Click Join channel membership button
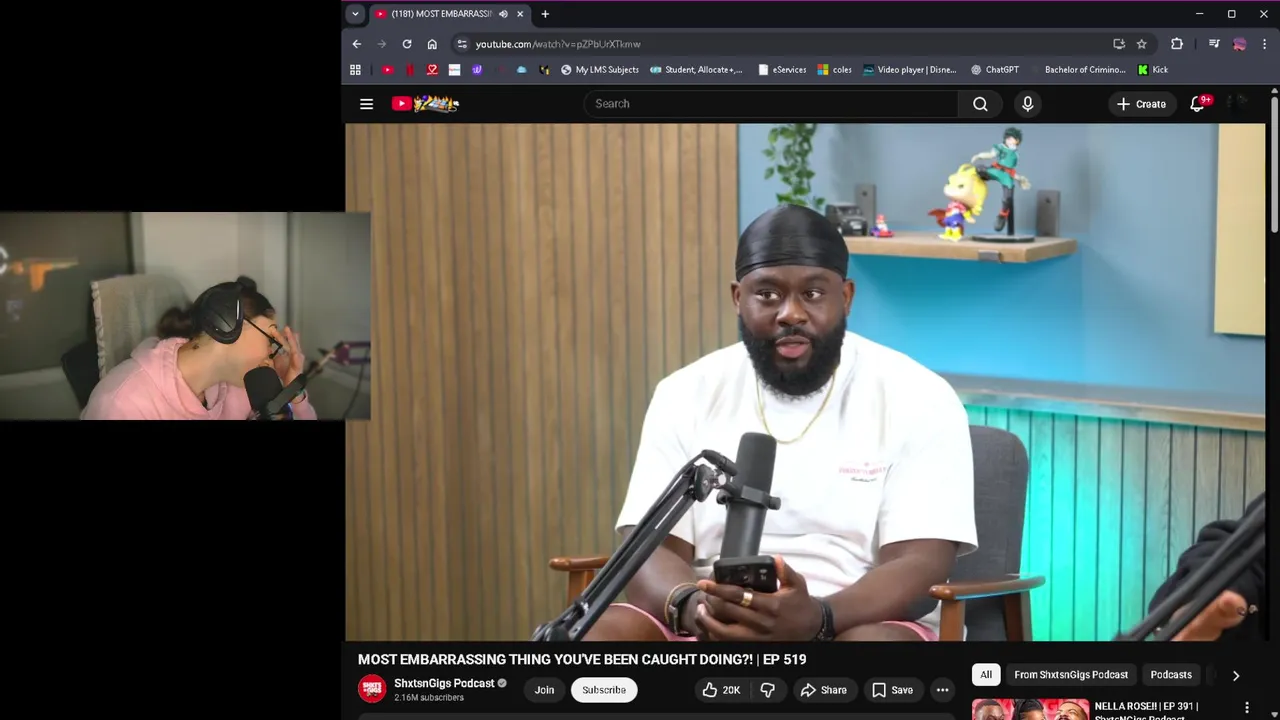1280x720 pixels. click(544, 690)
